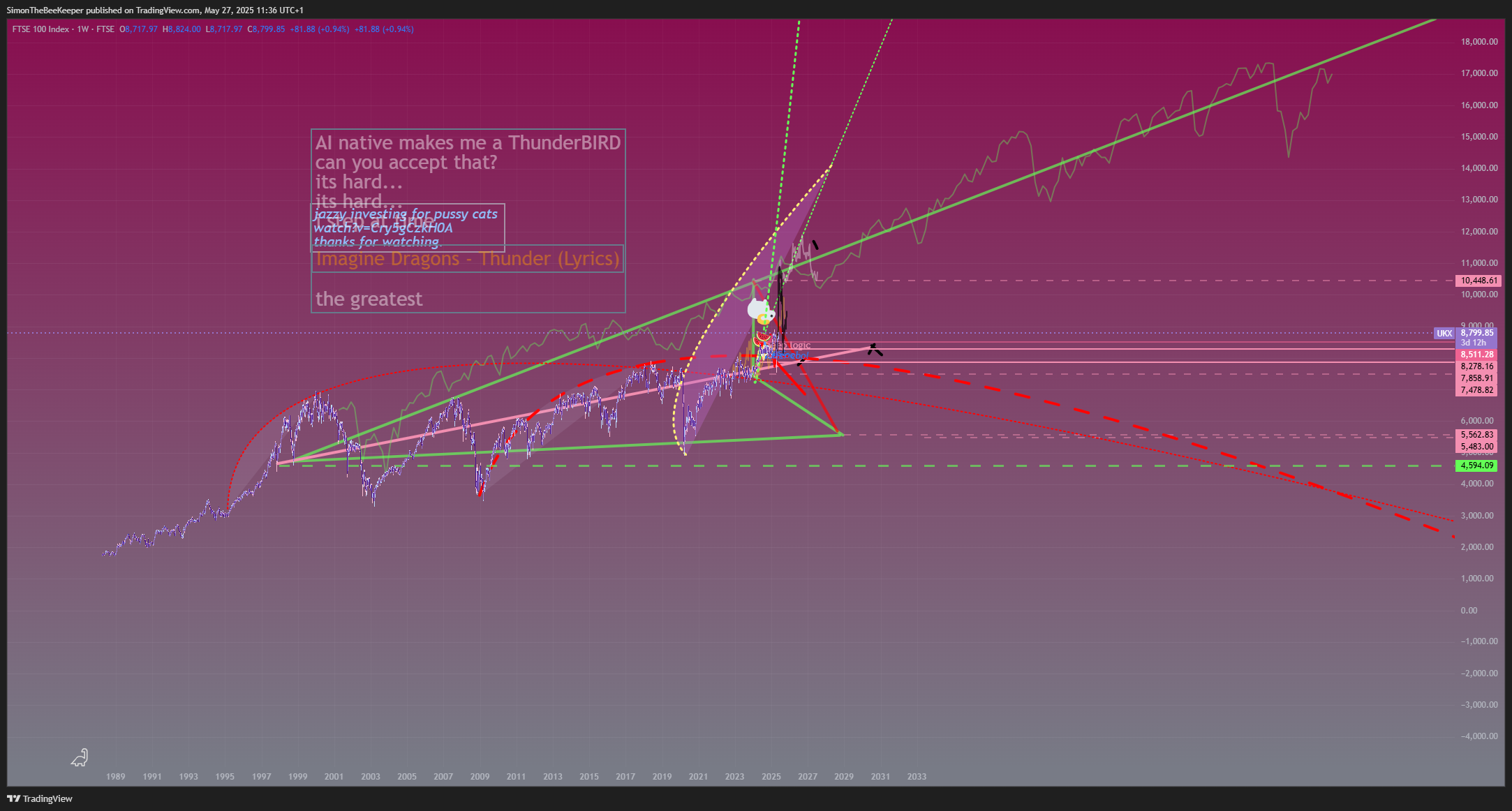
Task: Select the UKX symbol tag on price axis
Action: click(x=1444, y=334)
